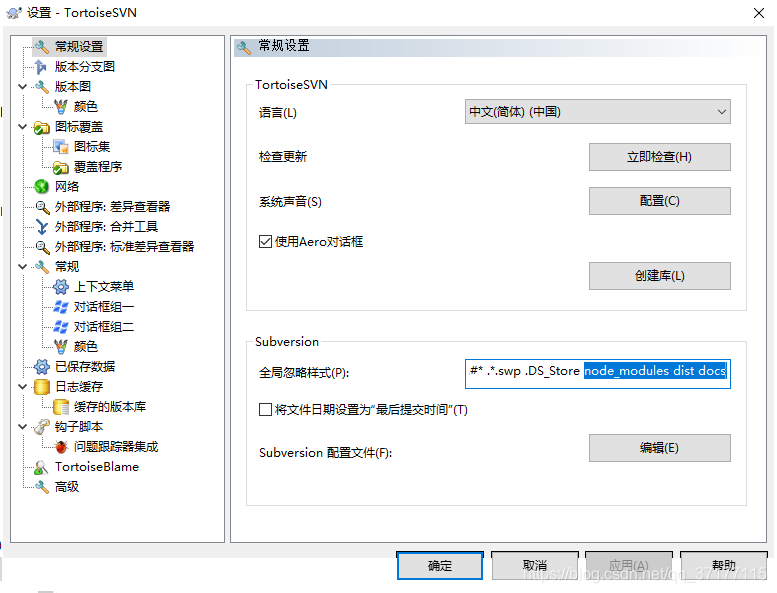Image resolution: width=777 pixels, height=593 pixels.
Task: Open 网络 settings page
Action: coord(67,187)
